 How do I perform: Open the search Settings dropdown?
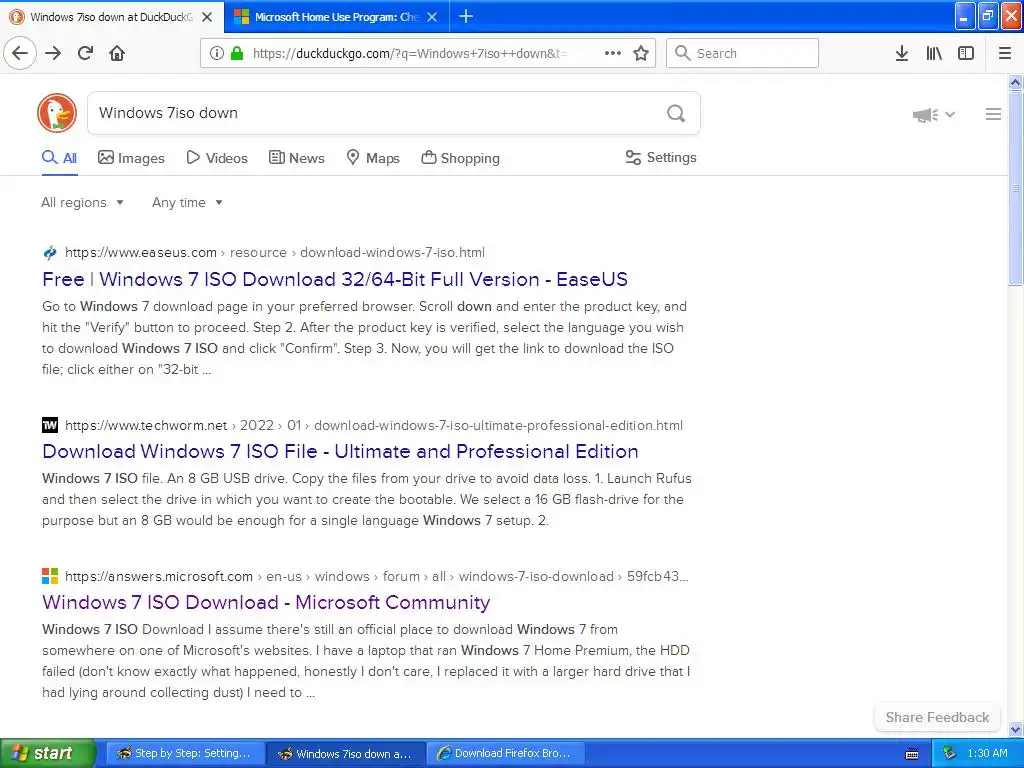[661, 157]
